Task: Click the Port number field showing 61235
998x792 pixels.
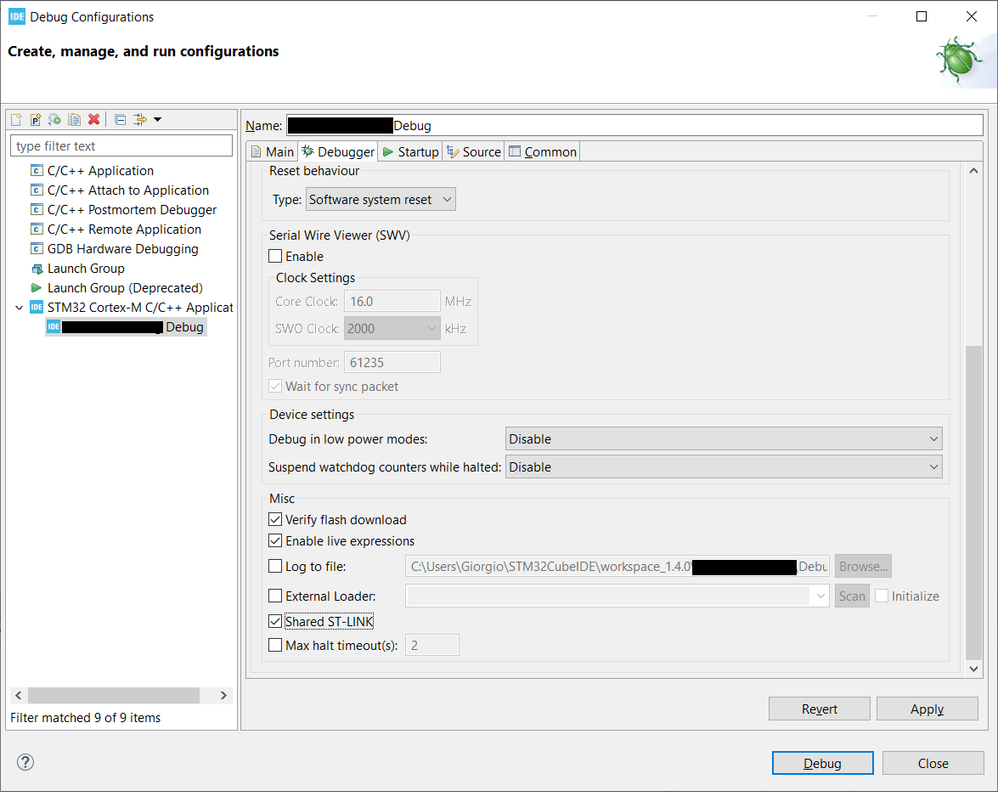Action: [392, 362]
